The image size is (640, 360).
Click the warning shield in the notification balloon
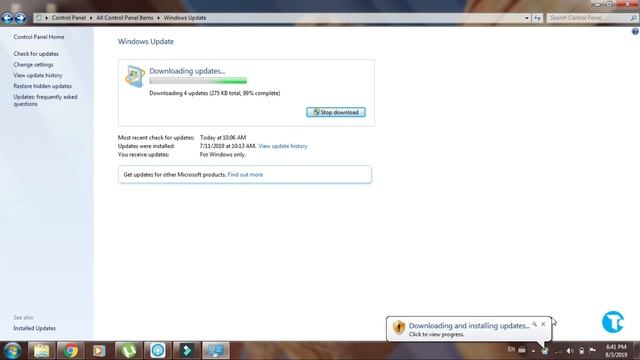pos(399,327)
